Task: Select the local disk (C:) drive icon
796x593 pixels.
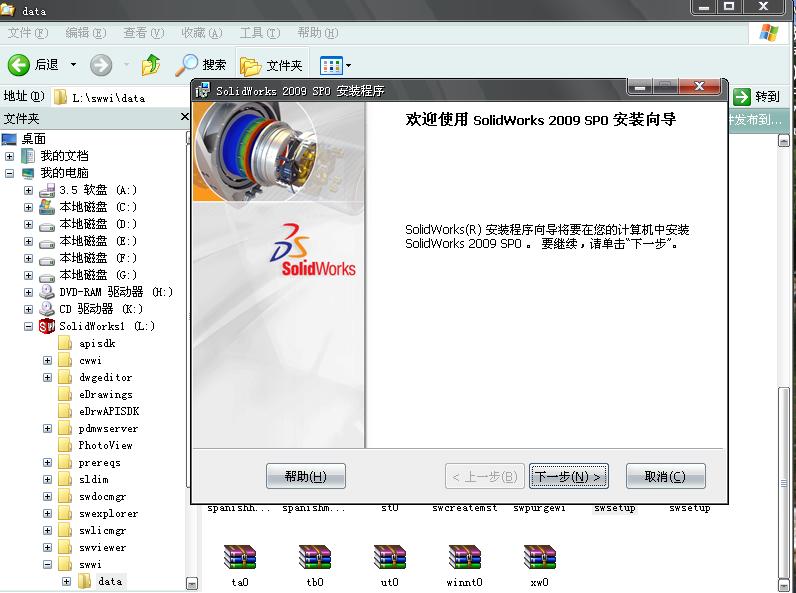Action: tap(47, 207)
